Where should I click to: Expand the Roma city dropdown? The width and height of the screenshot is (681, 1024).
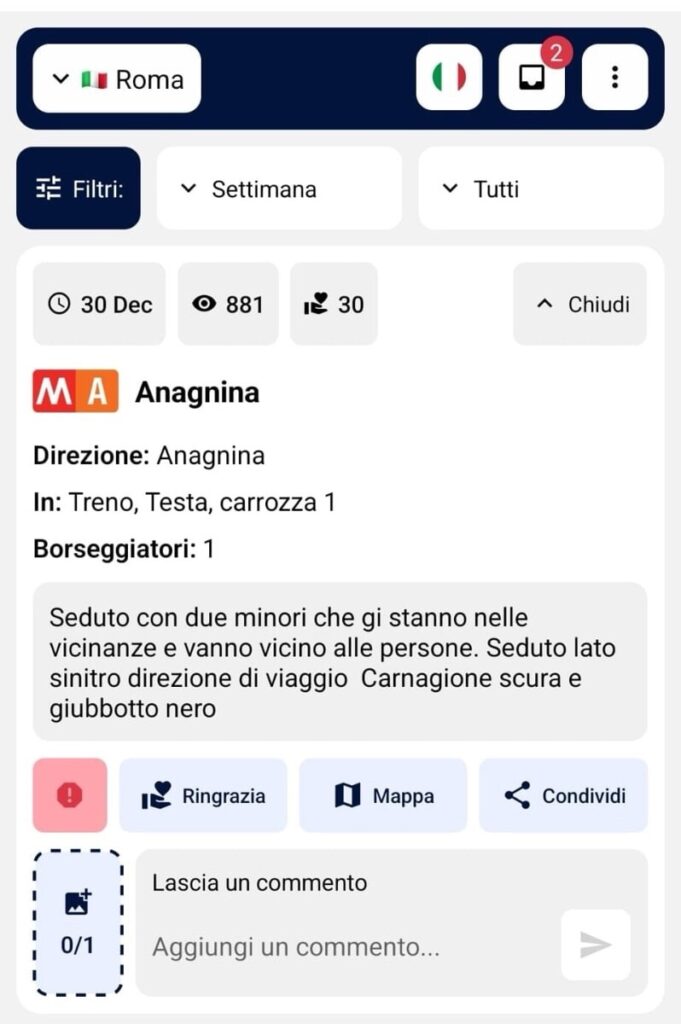(x=117, y=78)
